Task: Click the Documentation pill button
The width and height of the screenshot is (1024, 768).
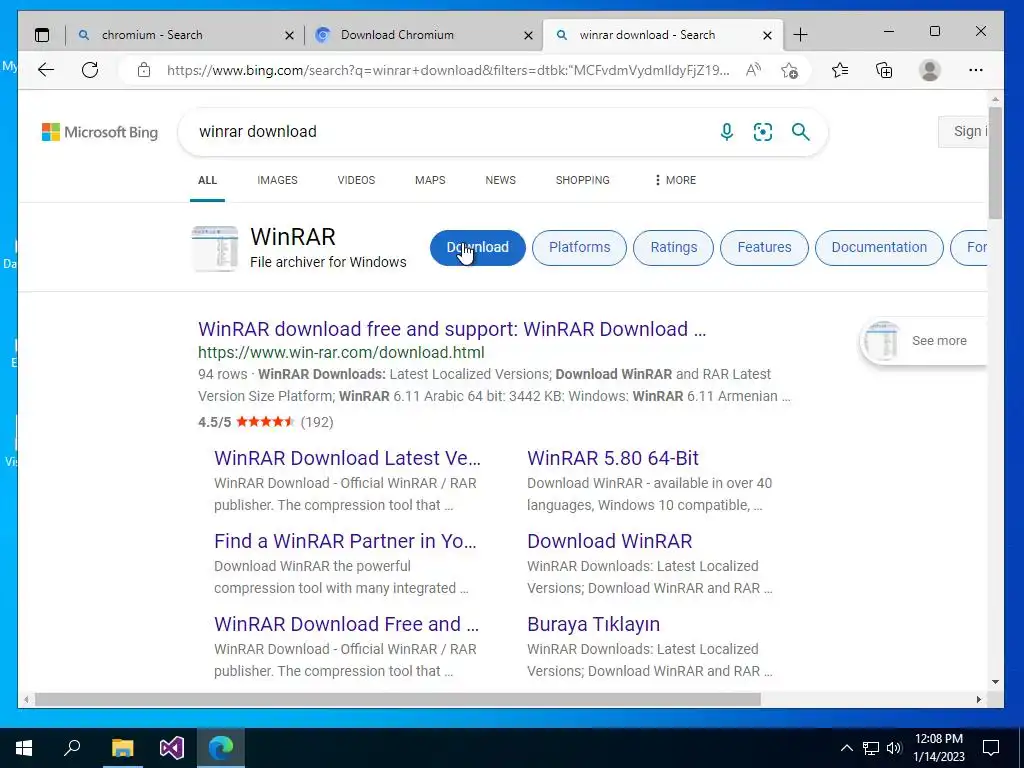Action: tap(879, 248)
